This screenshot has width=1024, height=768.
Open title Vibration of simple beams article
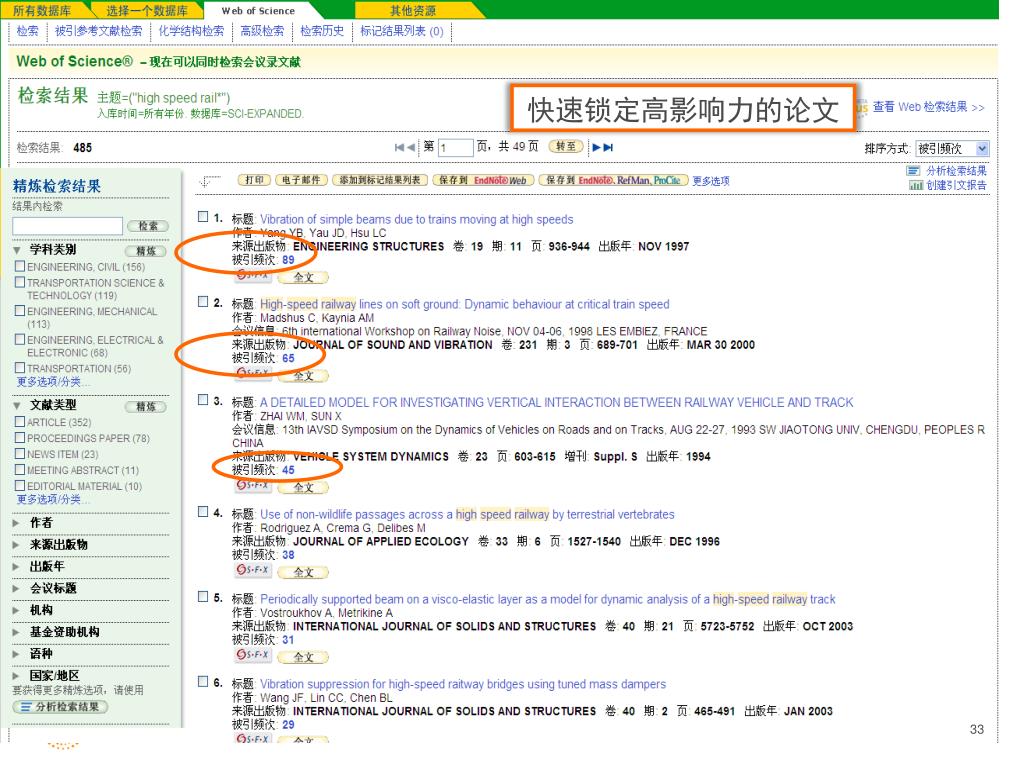click(x=417, y=219)
